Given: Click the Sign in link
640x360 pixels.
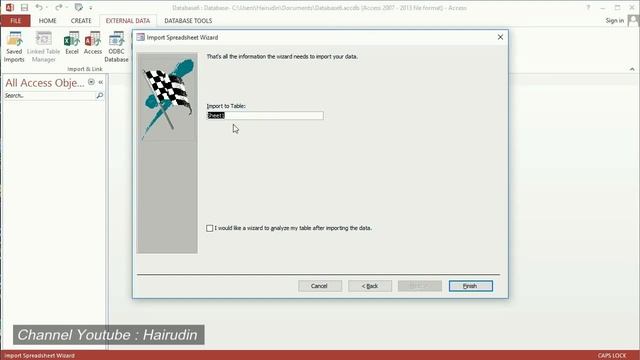Looking at the screenshot, I should coord(615,20).
